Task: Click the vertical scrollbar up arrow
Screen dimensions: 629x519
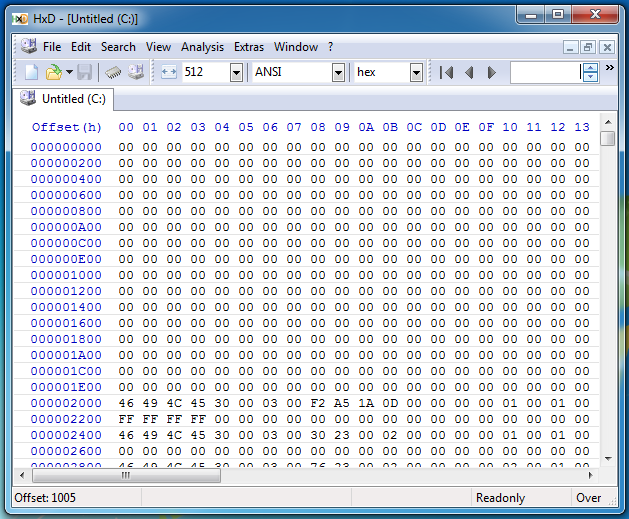Action: (608, 122)
